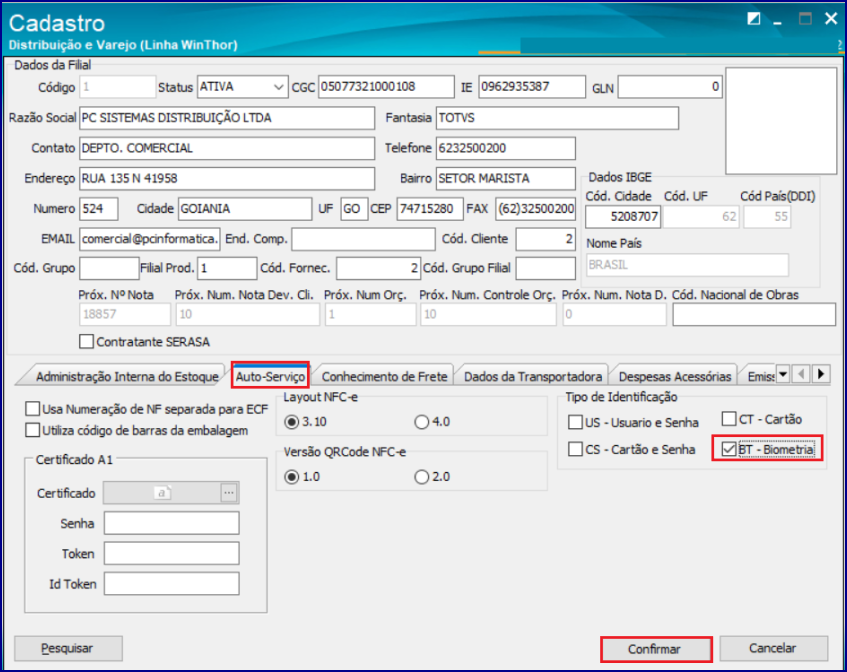Click the IE input field
The image size is (847, 672).
tap(532, 87)
